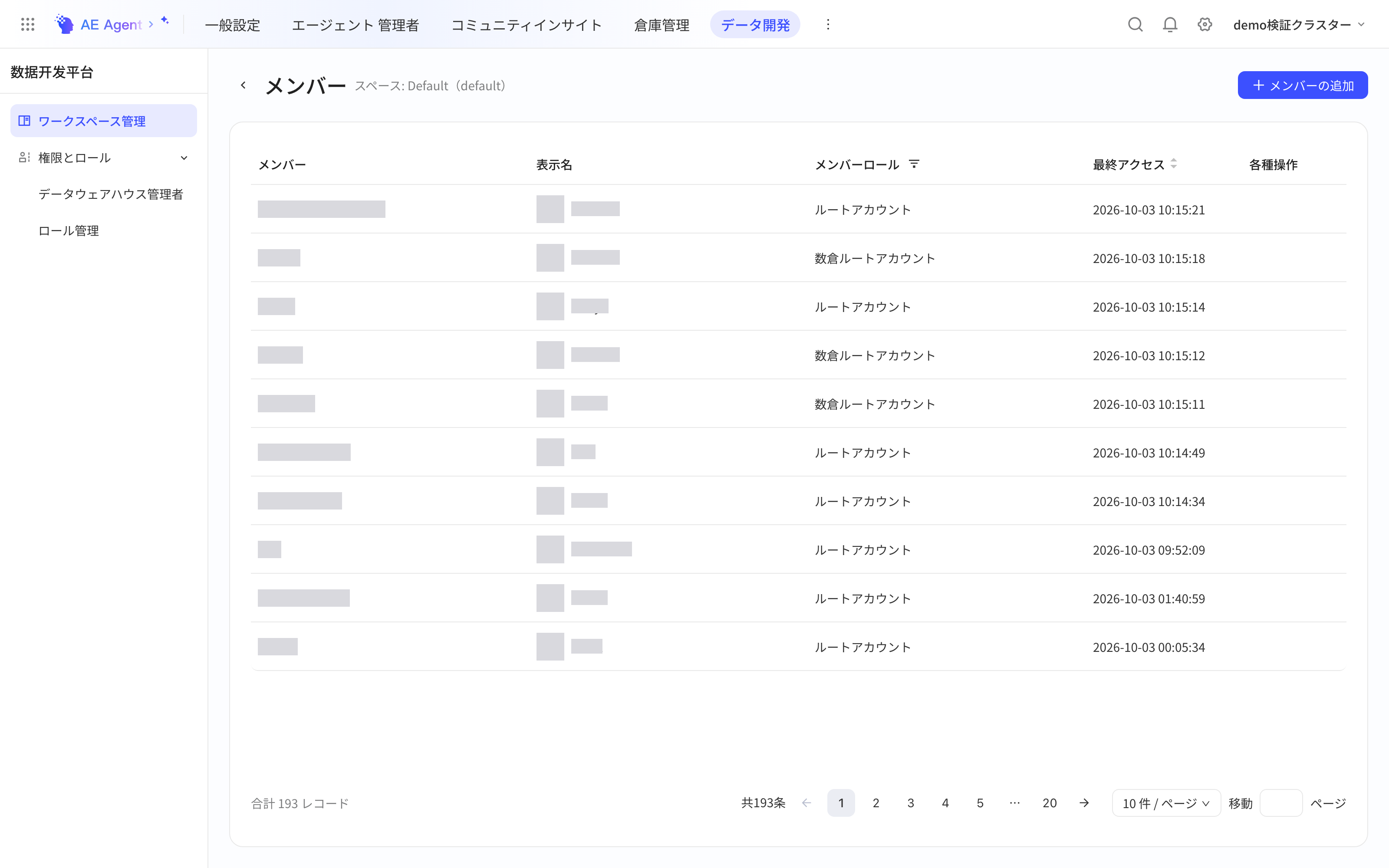Click the pagination ellipsis
1389x868 pixels.
1015,802
